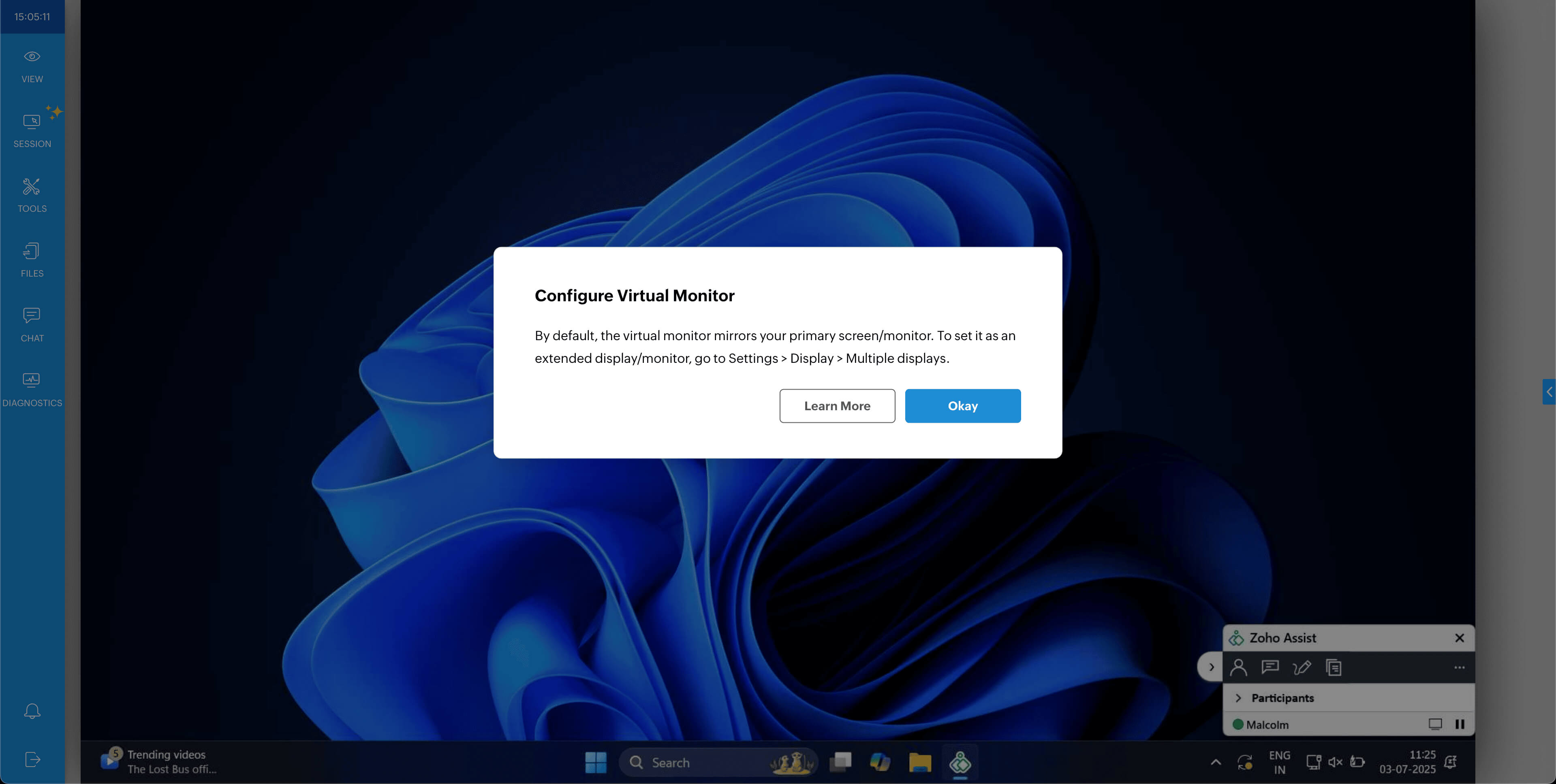
Task: Open annotation pencil in Zoho Assist widget
Action: [x=1302, y=667]
